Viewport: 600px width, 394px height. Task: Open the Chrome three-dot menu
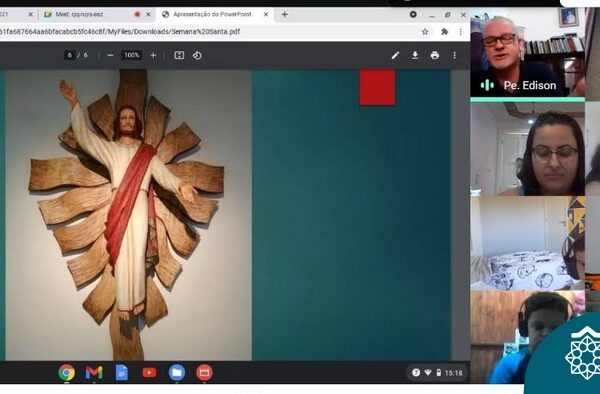(x=461, y=32)
